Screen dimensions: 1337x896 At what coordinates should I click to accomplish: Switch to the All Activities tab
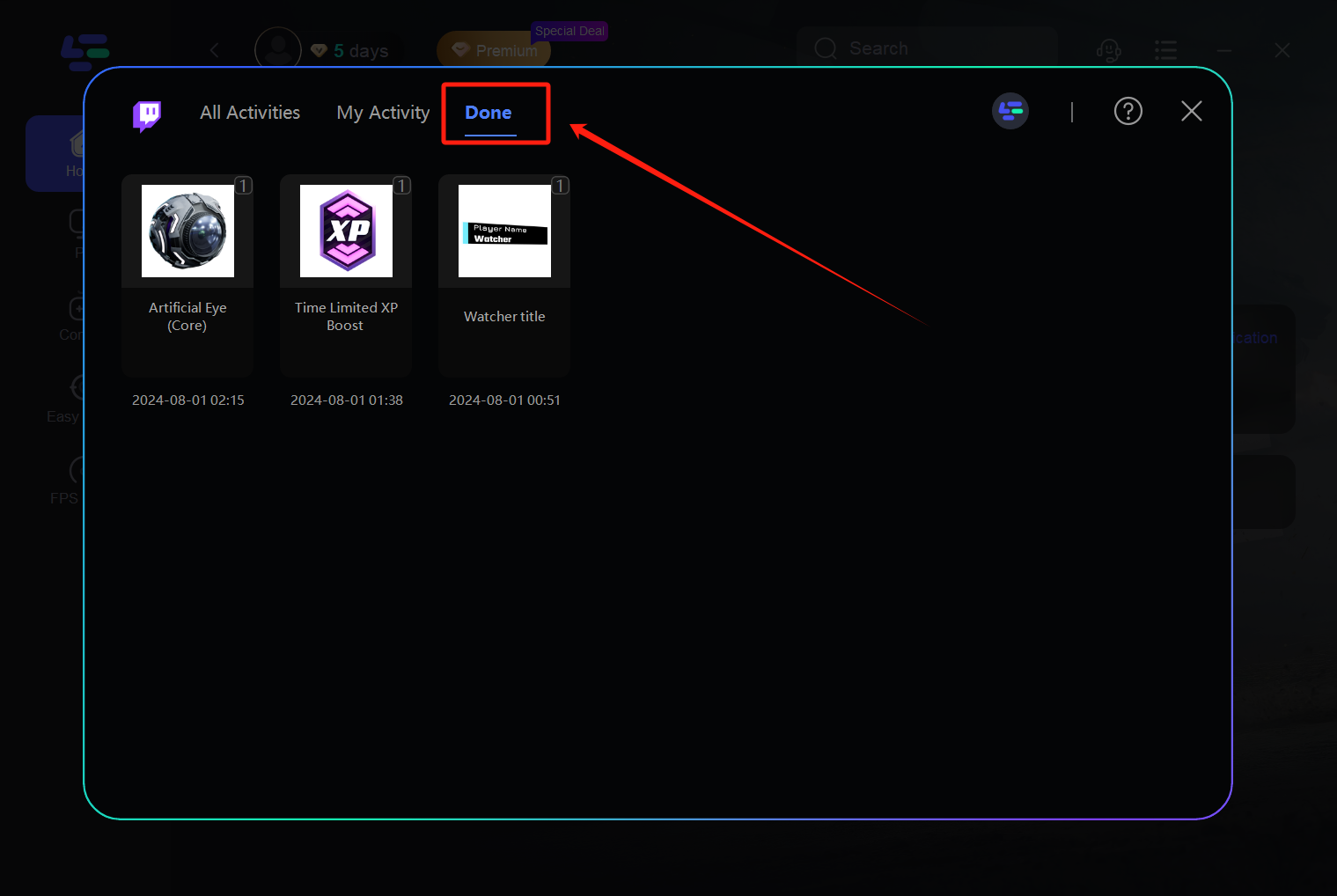click(x=250, y=113)
